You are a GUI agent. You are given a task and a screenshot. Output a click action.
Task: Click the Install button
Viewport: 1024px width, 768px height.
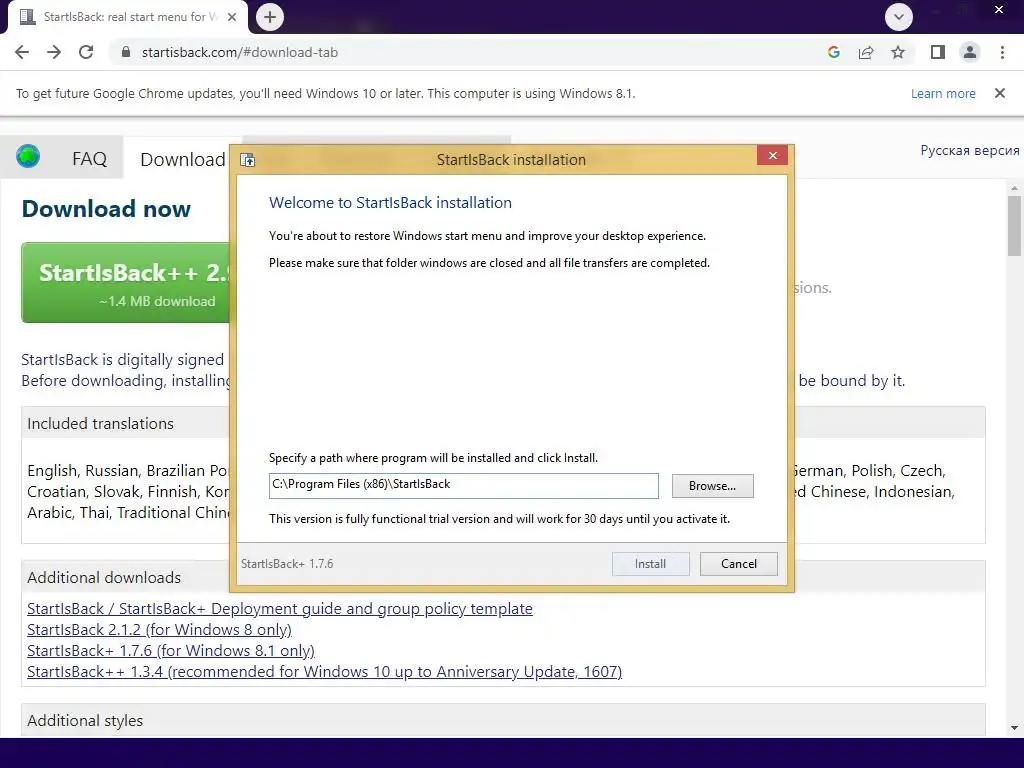pos(650,564)
